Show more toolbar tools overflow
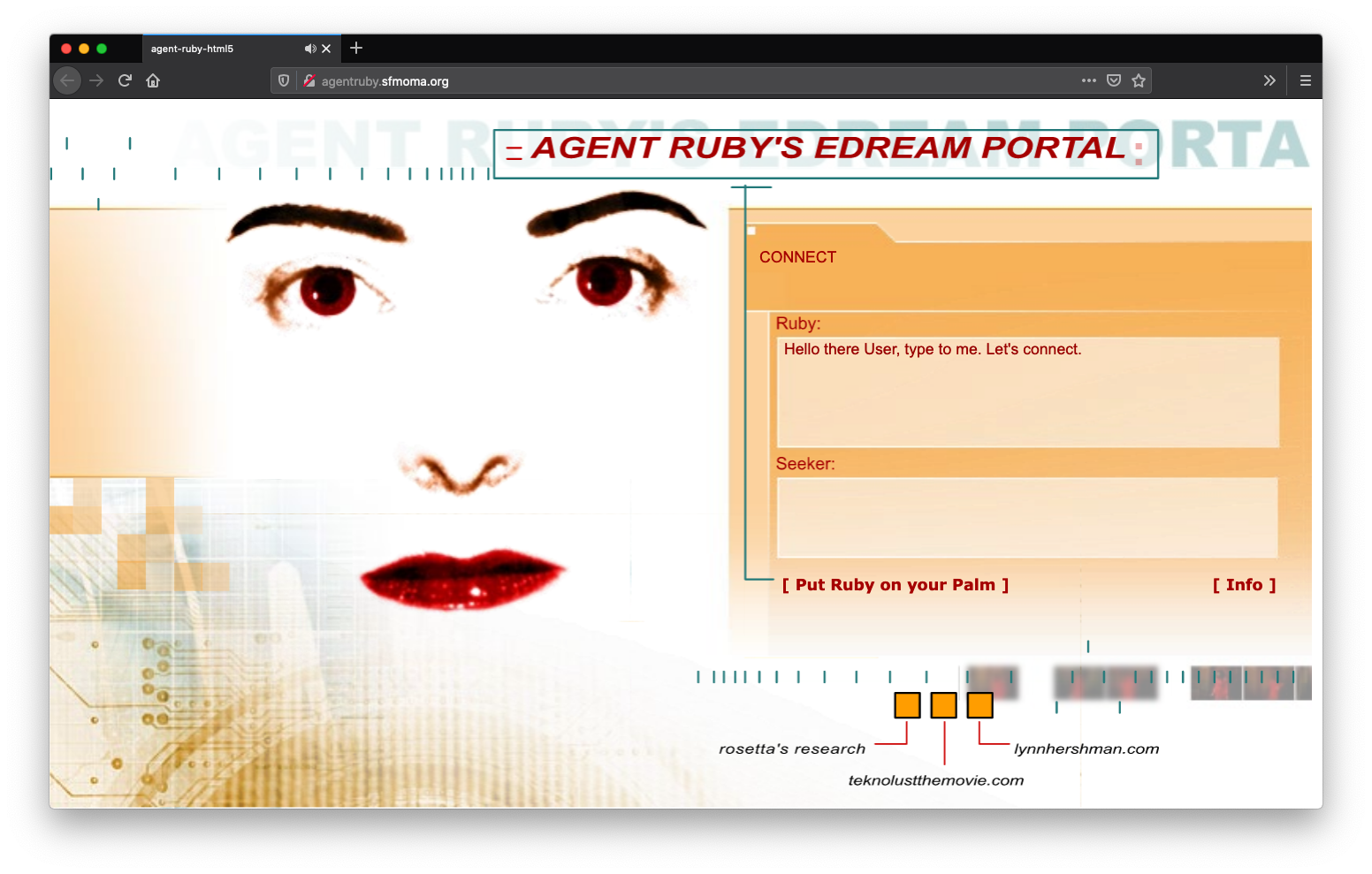This screenshot has height=874, width=1372. pos(1269,80)
